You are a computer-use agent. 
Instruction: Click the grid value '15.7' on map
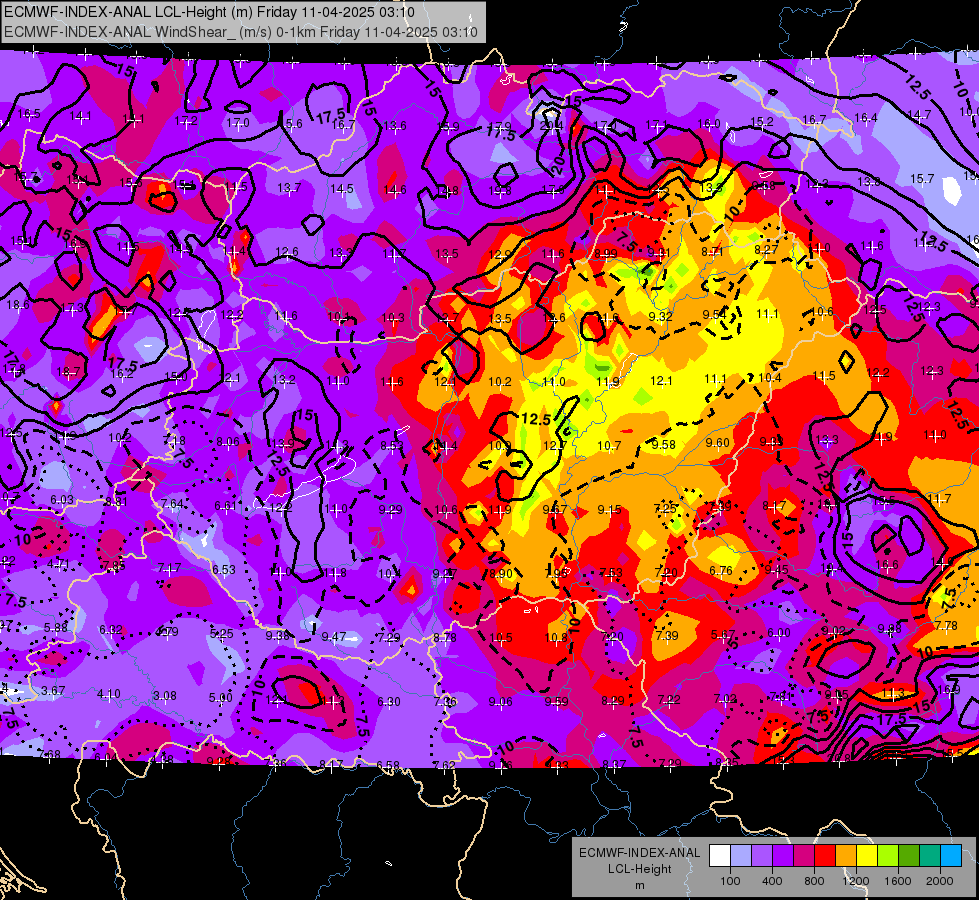922,179
